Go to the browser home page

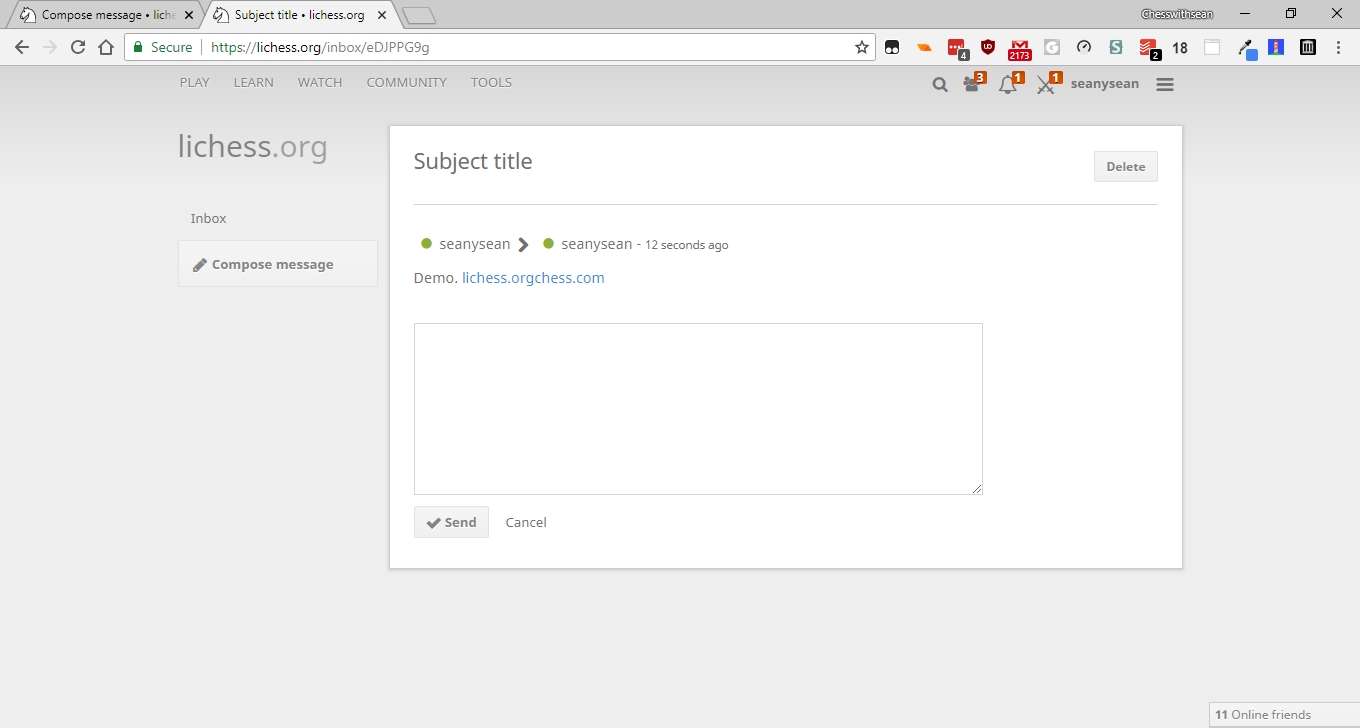click(x=106, y=47)
